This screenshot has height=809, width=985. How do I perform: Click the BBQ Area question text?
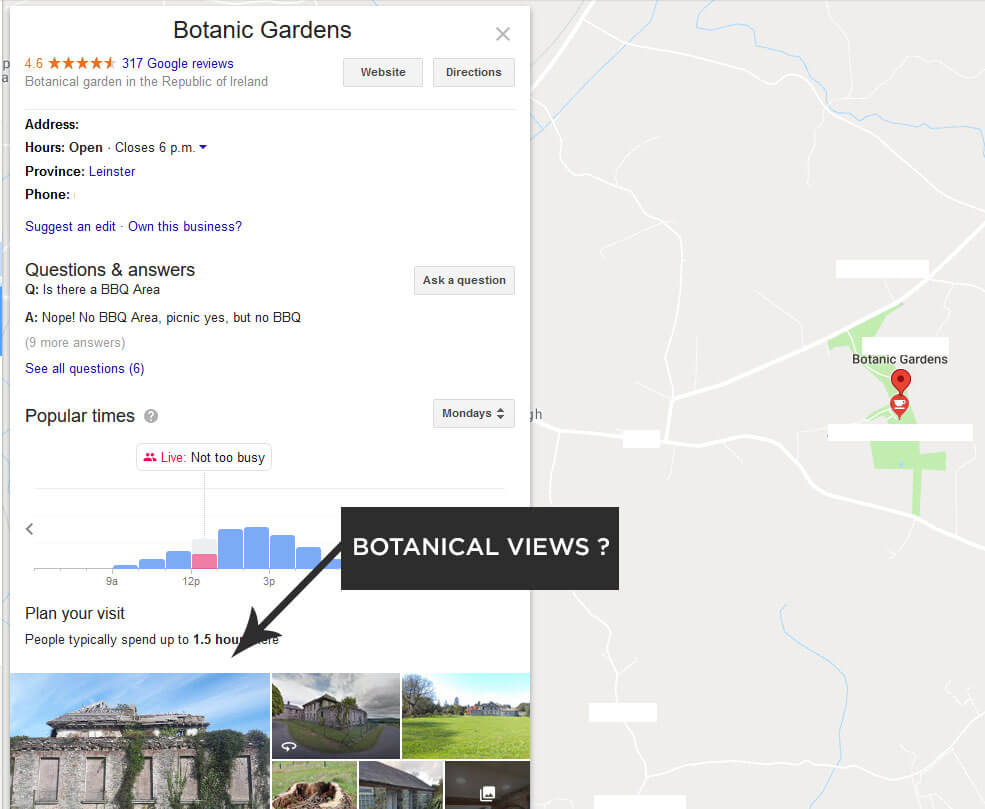[101, 290]
